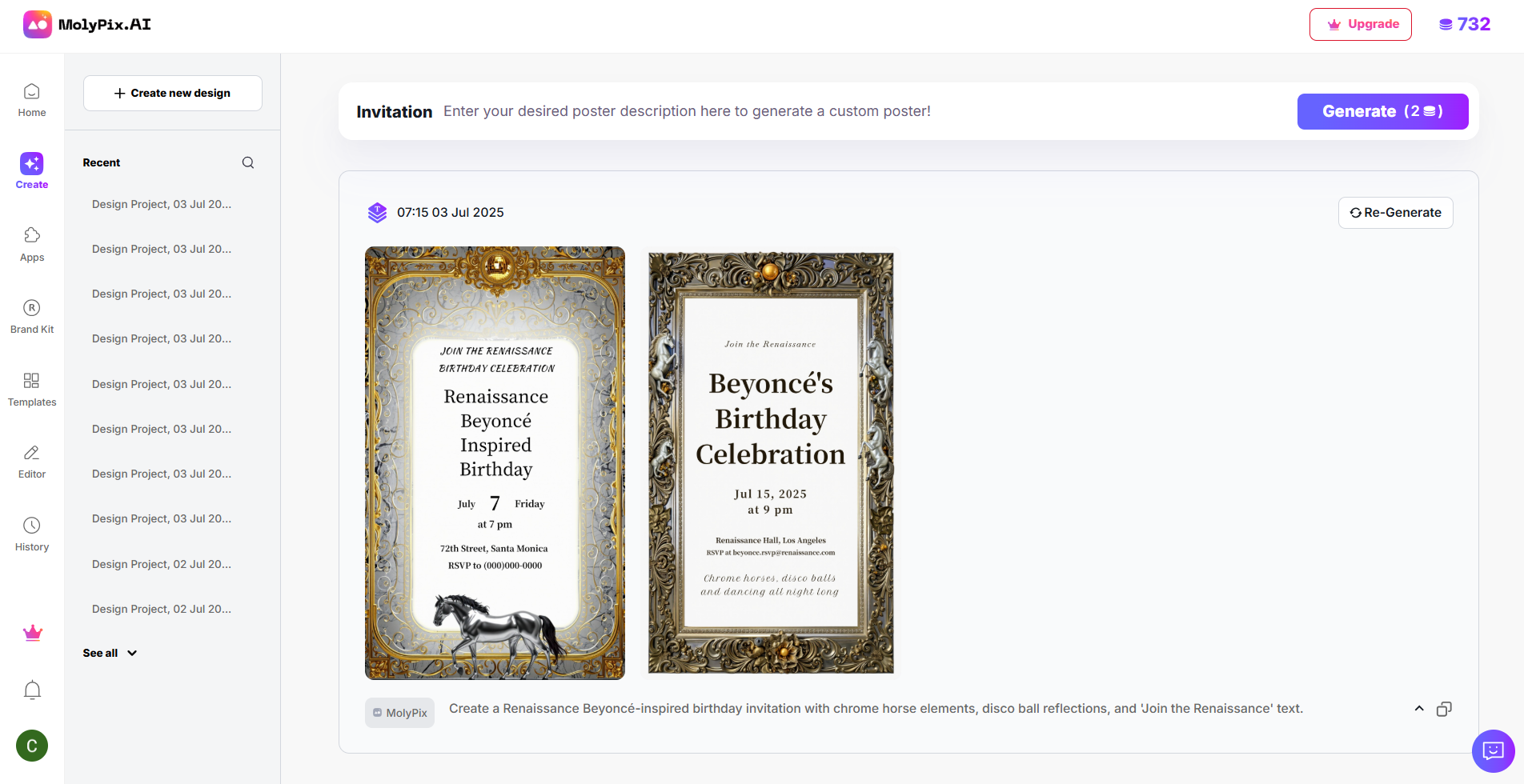Click into the poster description input
1524x784 pixels.
[x=864, y=111]
